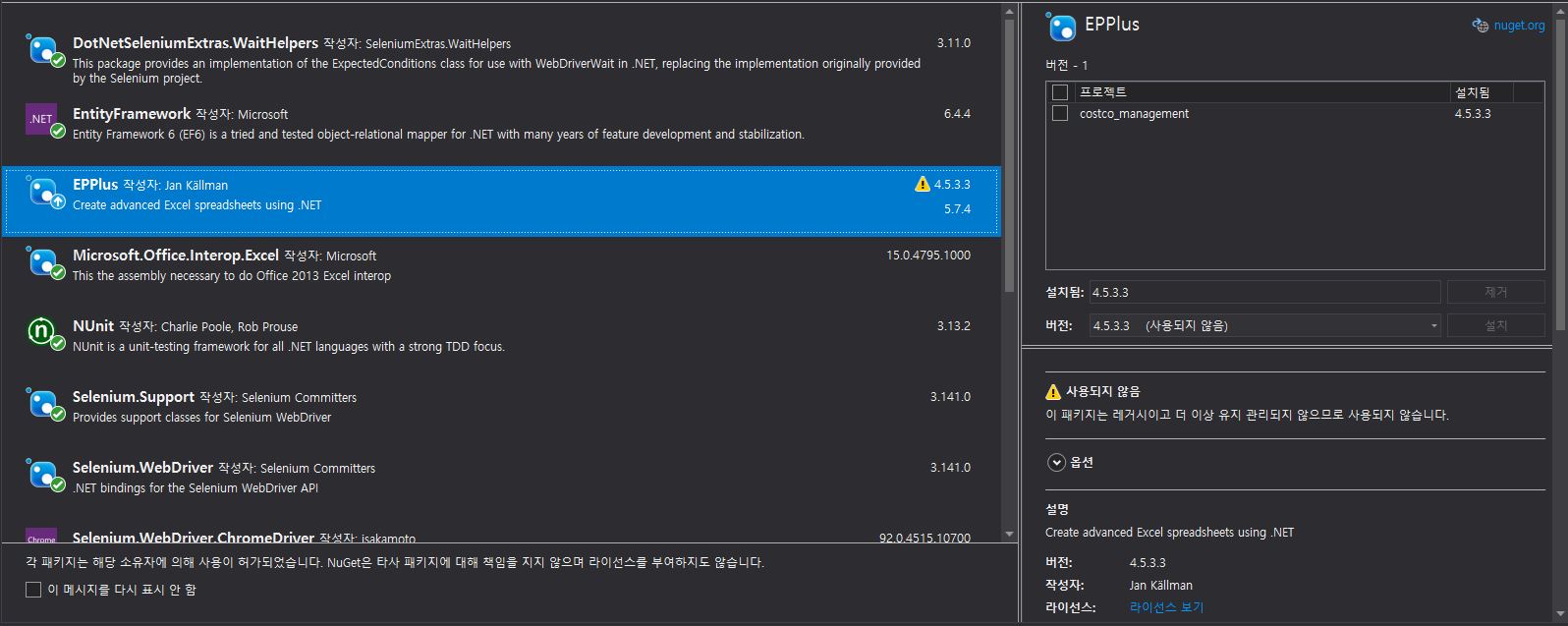Click the EPPlus icon in details header
The image size is (1568, 626).
[x=1062, y=27]
